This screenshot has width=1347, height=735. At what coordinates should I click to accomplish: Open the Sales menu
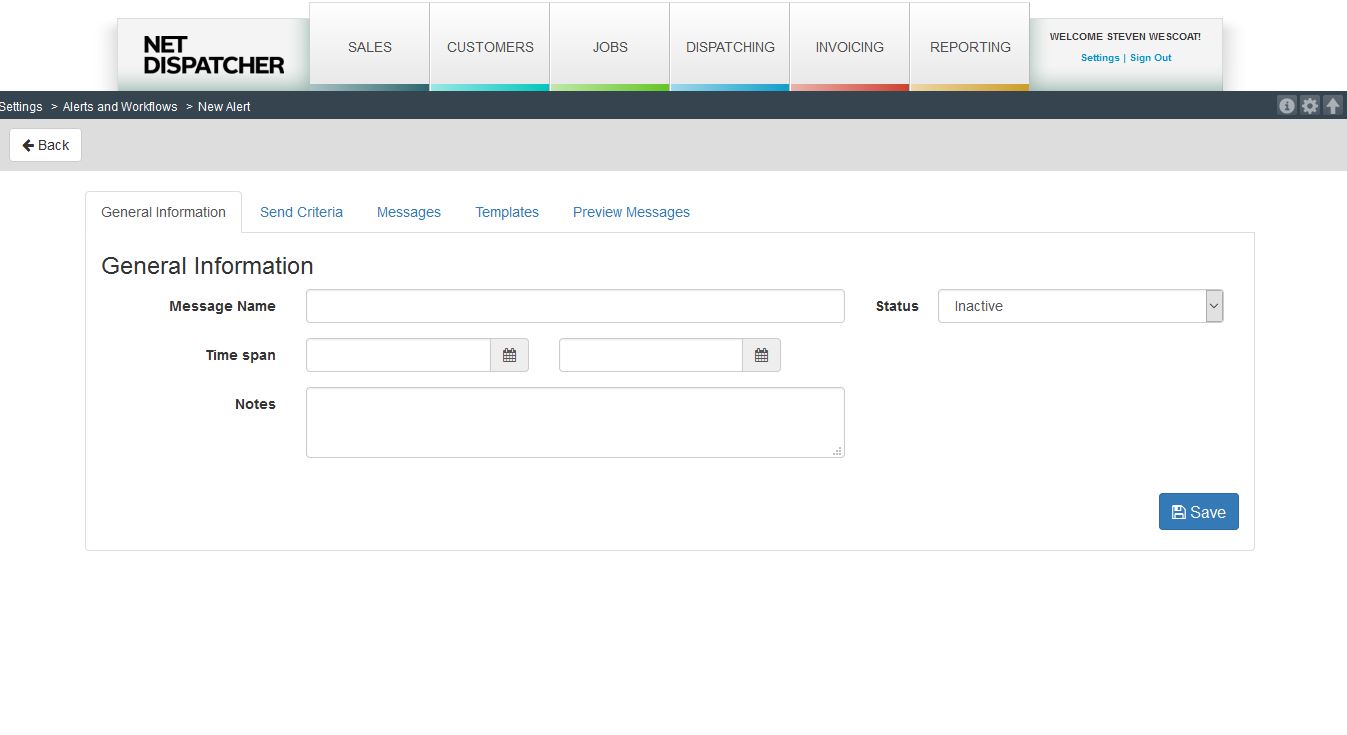[370, 47]
